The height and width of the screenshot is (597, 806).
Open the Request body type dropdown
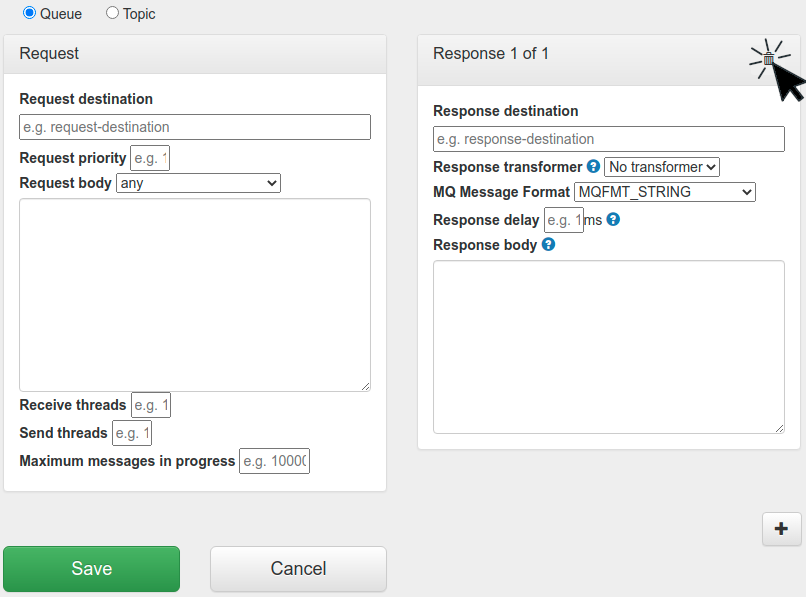198,183
